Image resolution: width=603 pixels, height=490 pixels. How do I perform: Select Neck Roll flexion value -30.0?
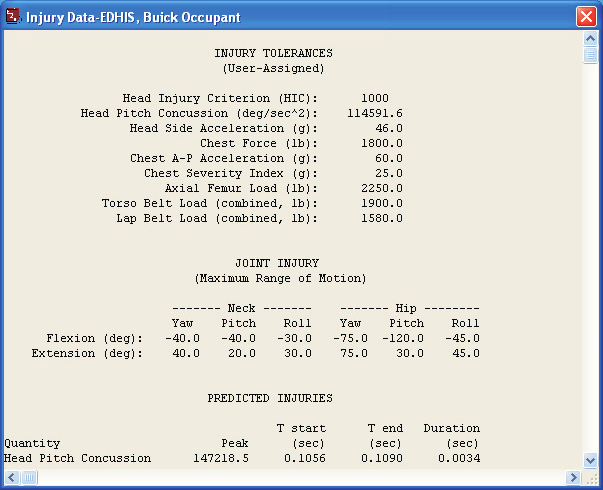(x=295, y=338)
